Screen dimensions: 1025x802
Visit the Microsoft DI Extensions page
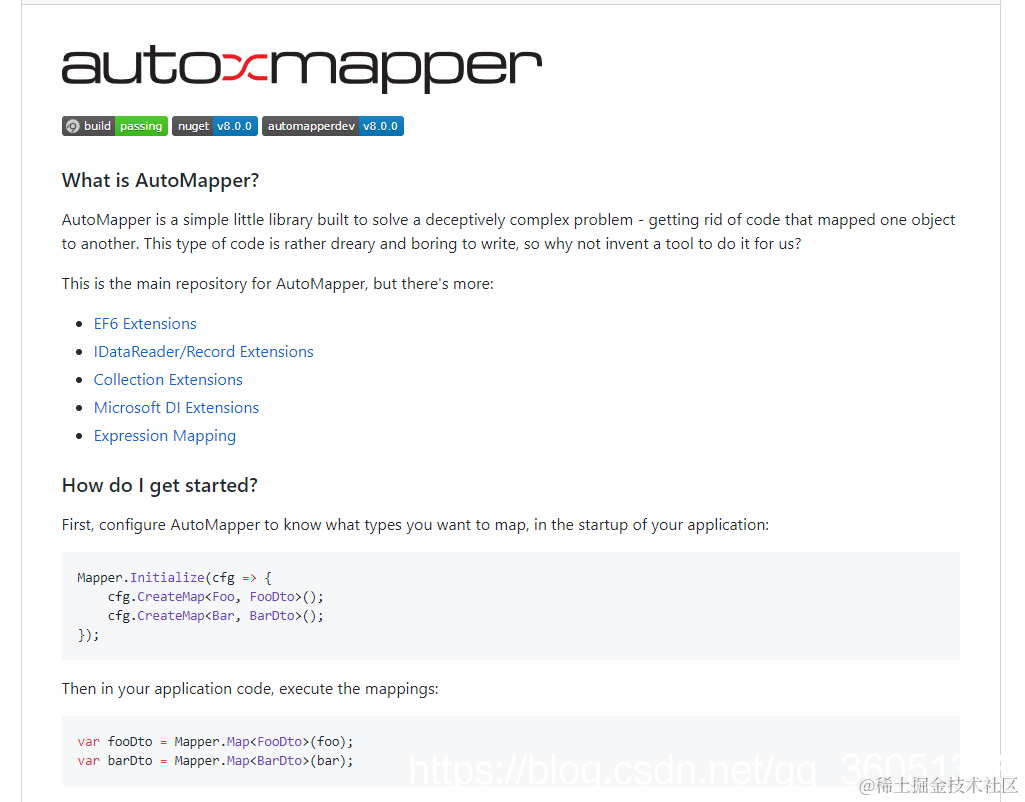176,407
